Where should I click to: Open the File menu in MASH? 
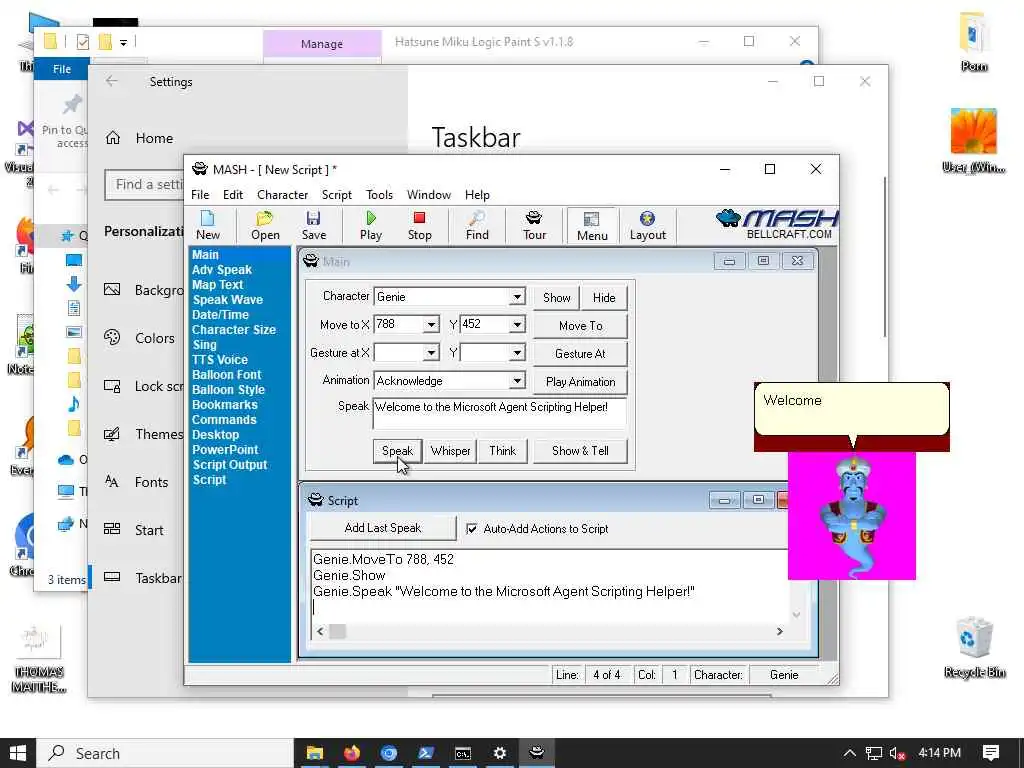tap(200, 195)
